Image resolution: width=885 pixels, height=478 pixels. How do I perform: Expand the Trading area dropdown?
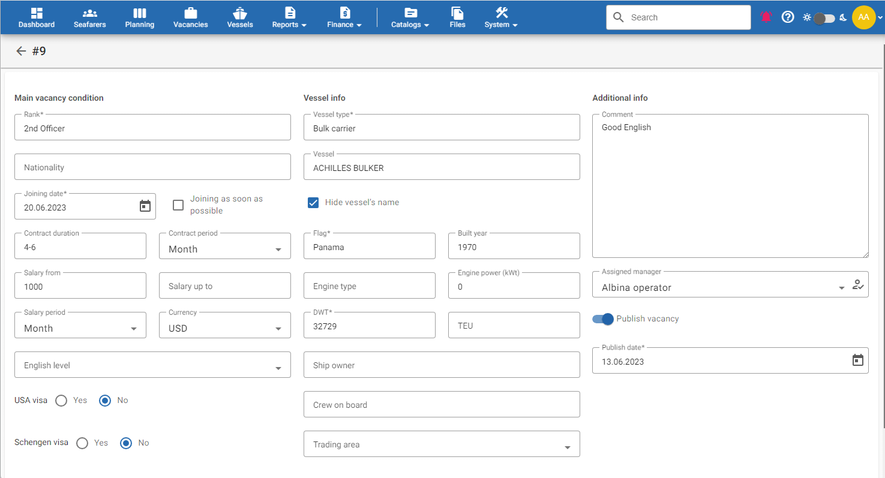tap(567, 447)
